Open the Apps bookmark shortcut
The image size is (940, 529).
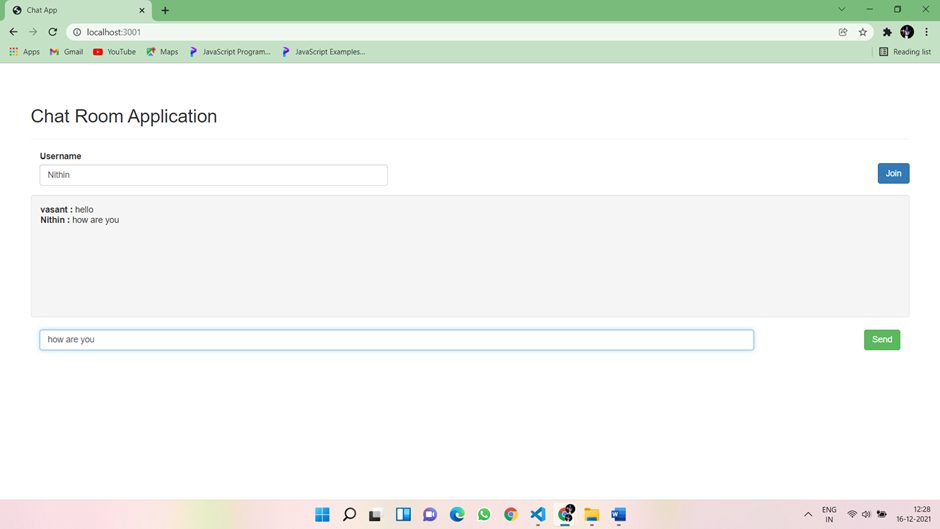(x=25, y=52)
